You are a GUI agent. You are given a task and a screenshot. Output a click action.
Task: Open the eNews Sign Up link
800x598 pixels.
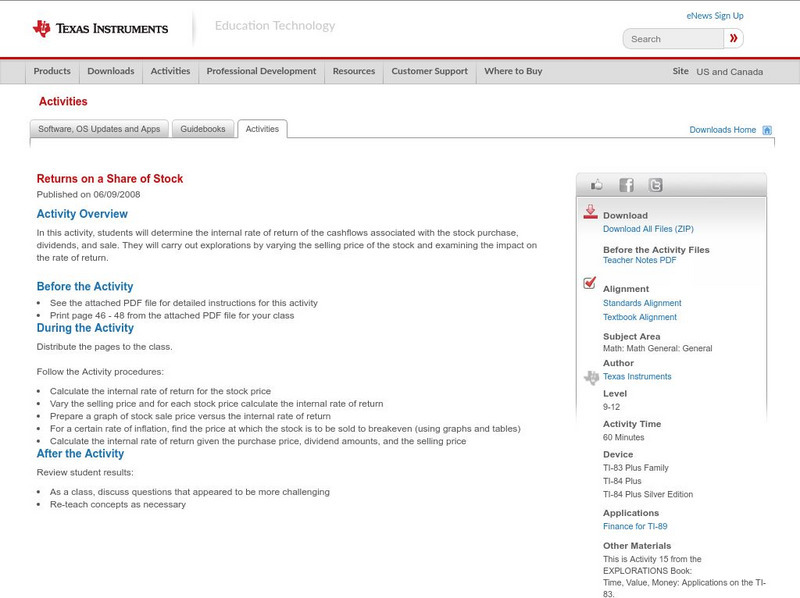(x=715, y=16)
